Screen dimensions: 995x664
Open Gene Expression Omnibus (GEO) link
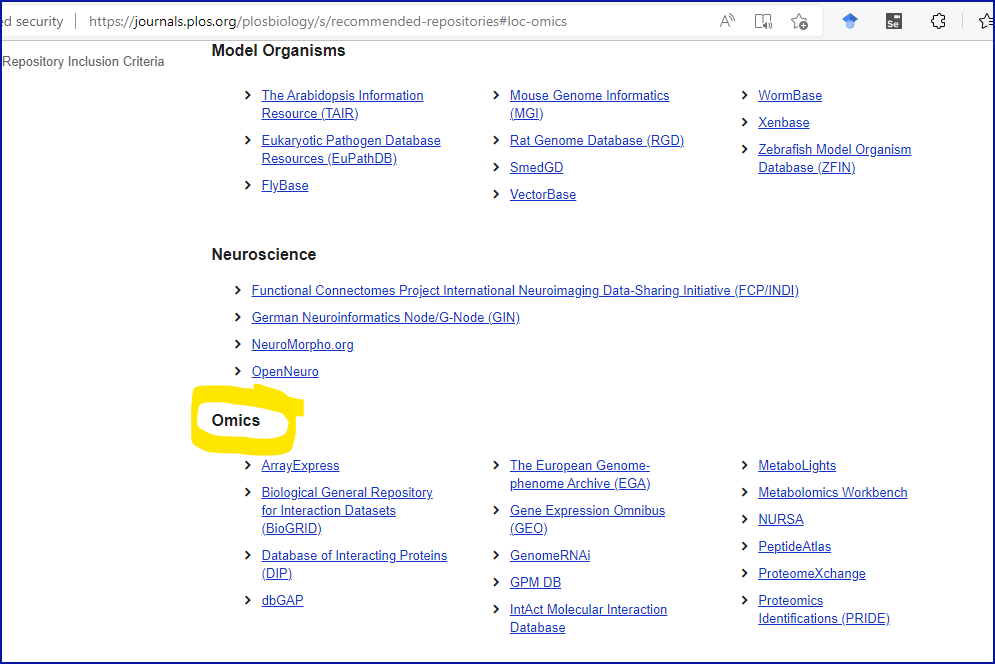pos(587,519)
